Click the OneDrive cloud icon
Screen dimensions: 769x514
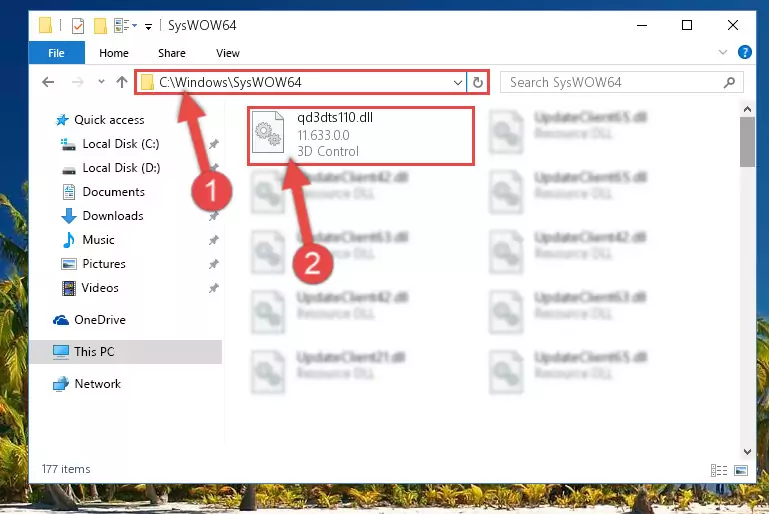pos(61,320)
